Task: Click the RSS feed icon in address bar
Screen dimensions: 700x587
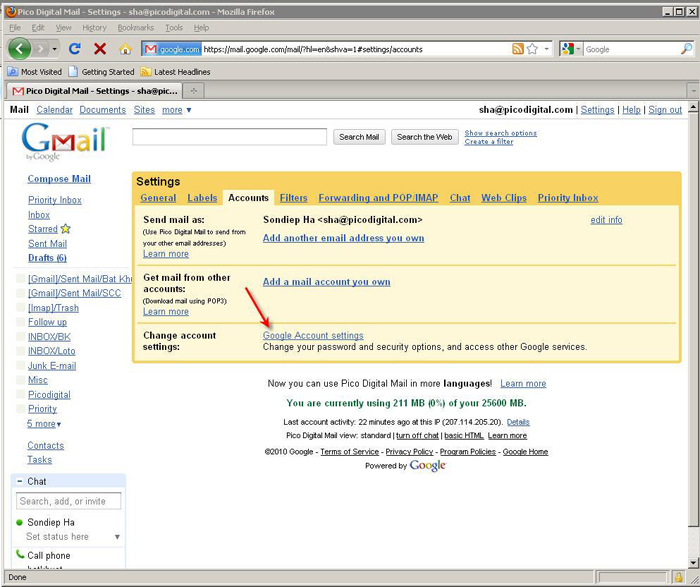Action: tap(517, 49)
